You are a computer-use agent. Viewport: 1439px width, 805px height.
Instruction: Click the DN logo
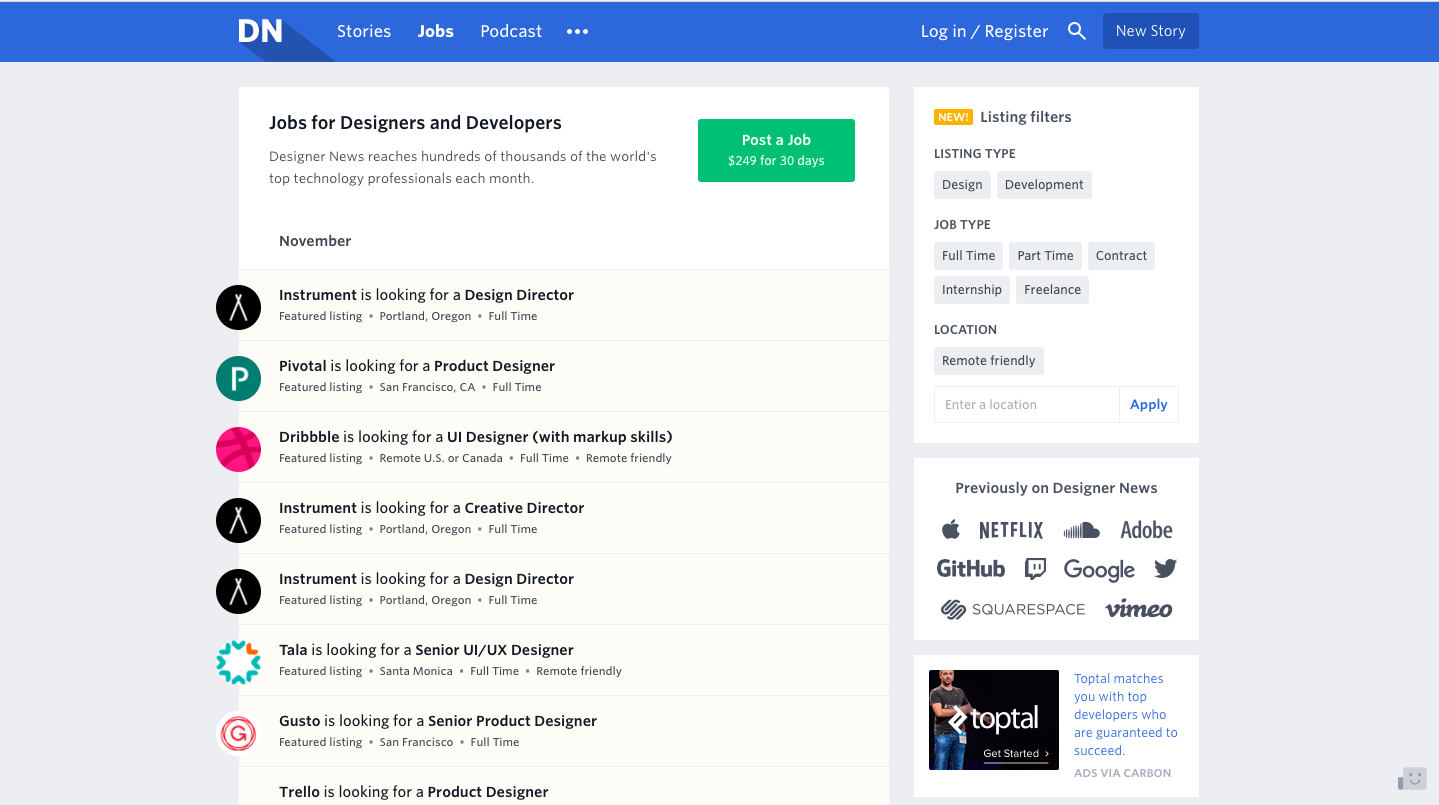(x=258, y=31)
